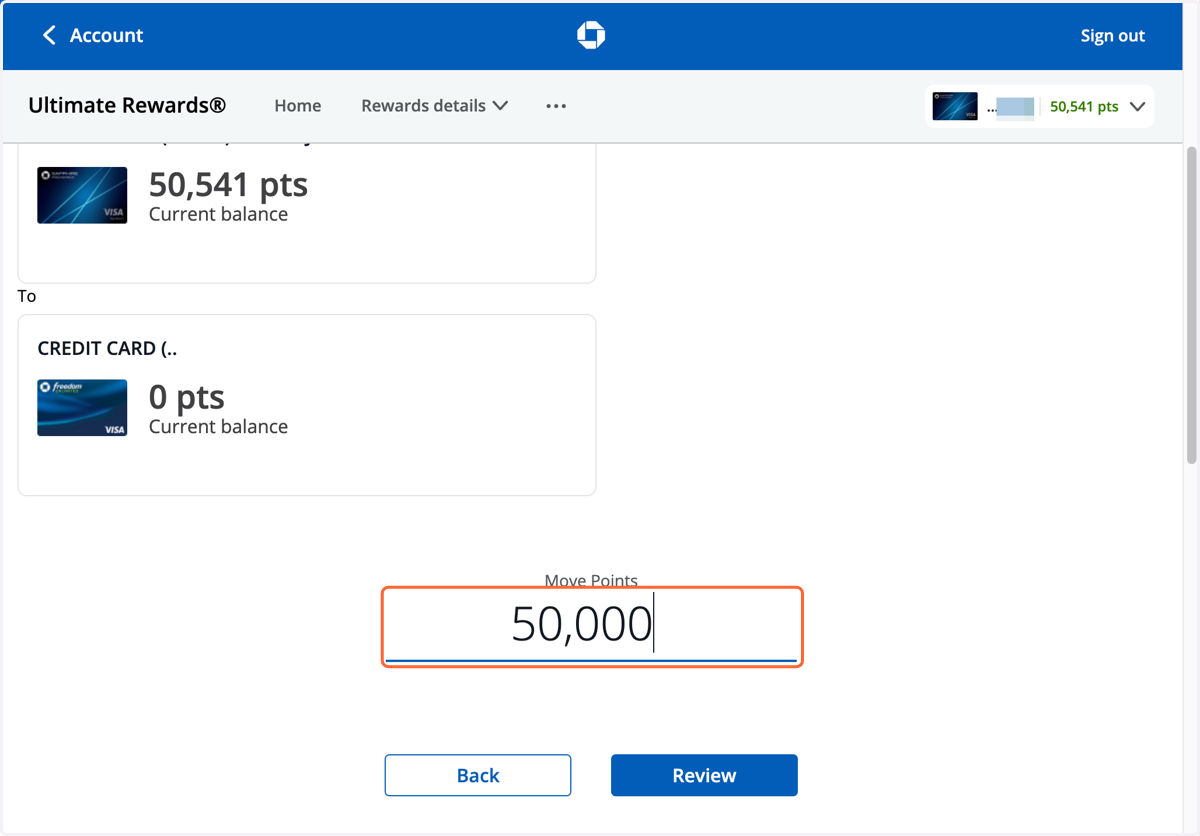Click the Back button

[x=478, y=775]
